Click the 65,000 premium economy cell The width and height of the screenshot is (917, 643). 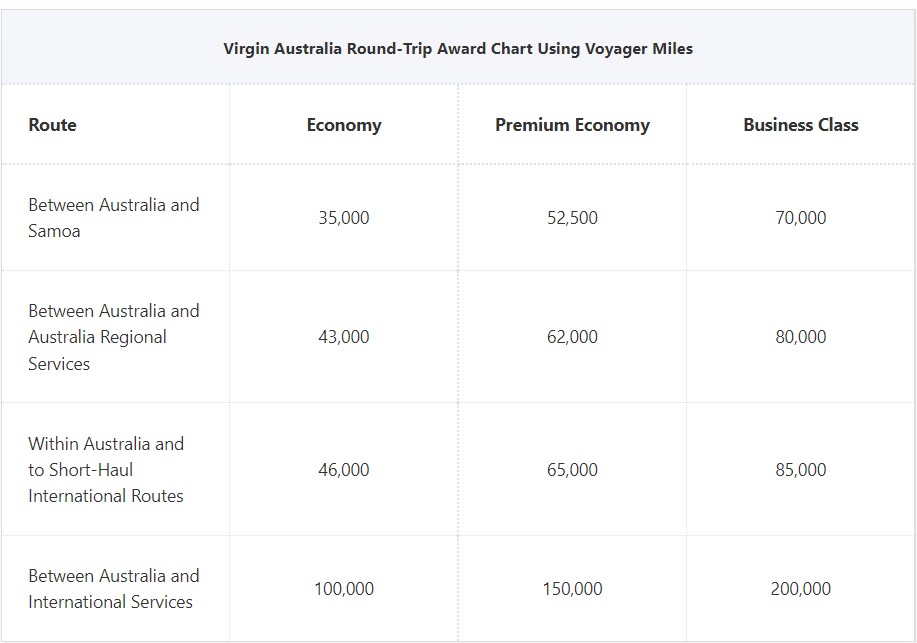[x=573, y=470]
